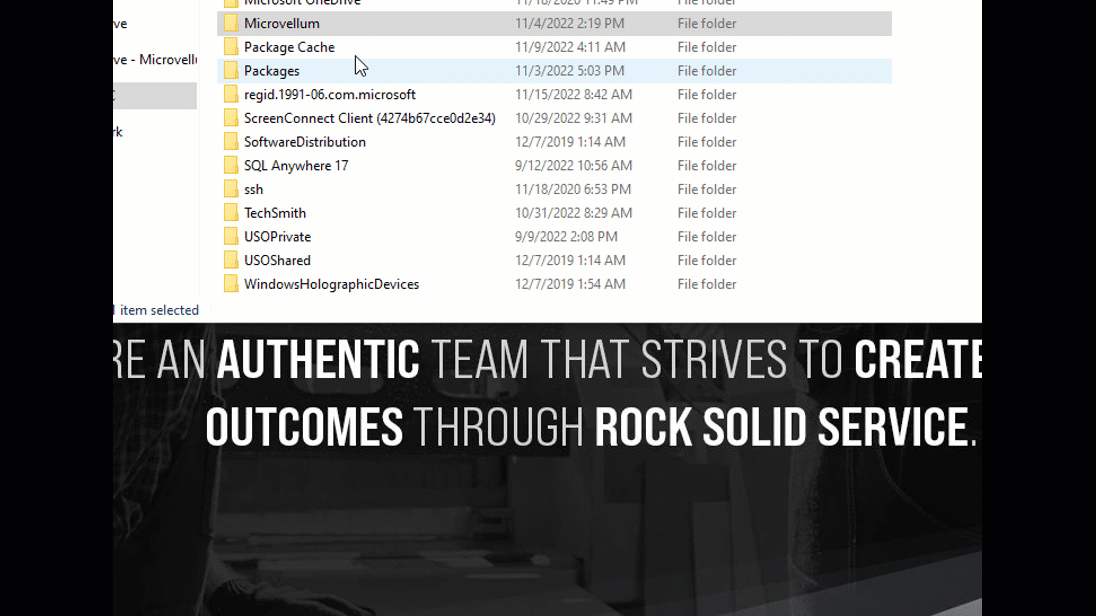
Task: Select the WindowsHolographicDevices folder icon
Action: coord(231,284)
